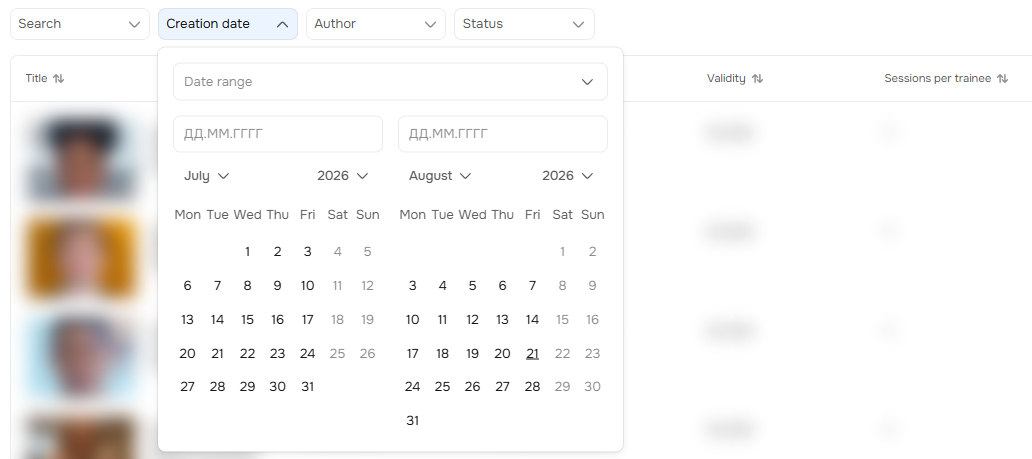The image size is (1032, 459).
Task: Select August 31 in the last row
Action: (413, 420)
